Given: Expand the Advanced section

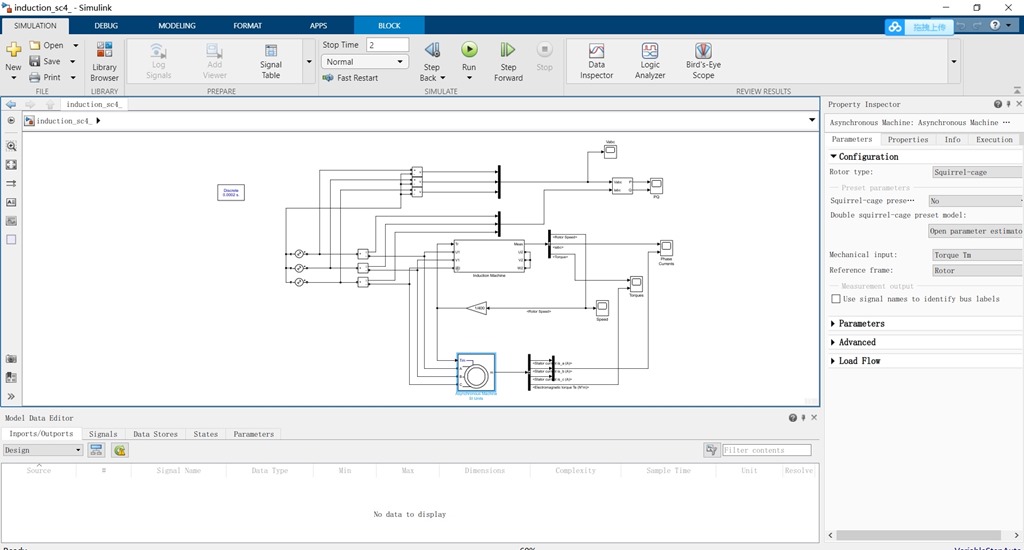Looking at the screenshot, I should point(833,342).
